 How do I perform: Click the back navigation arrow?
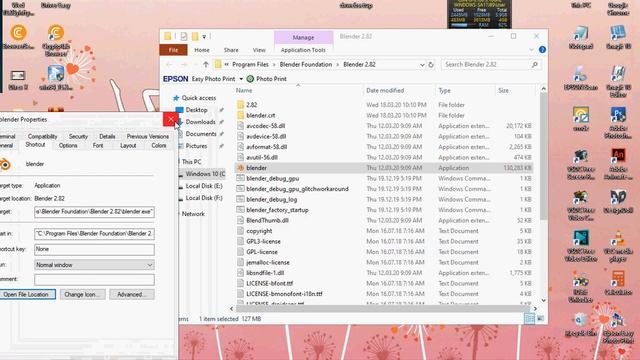169,64
